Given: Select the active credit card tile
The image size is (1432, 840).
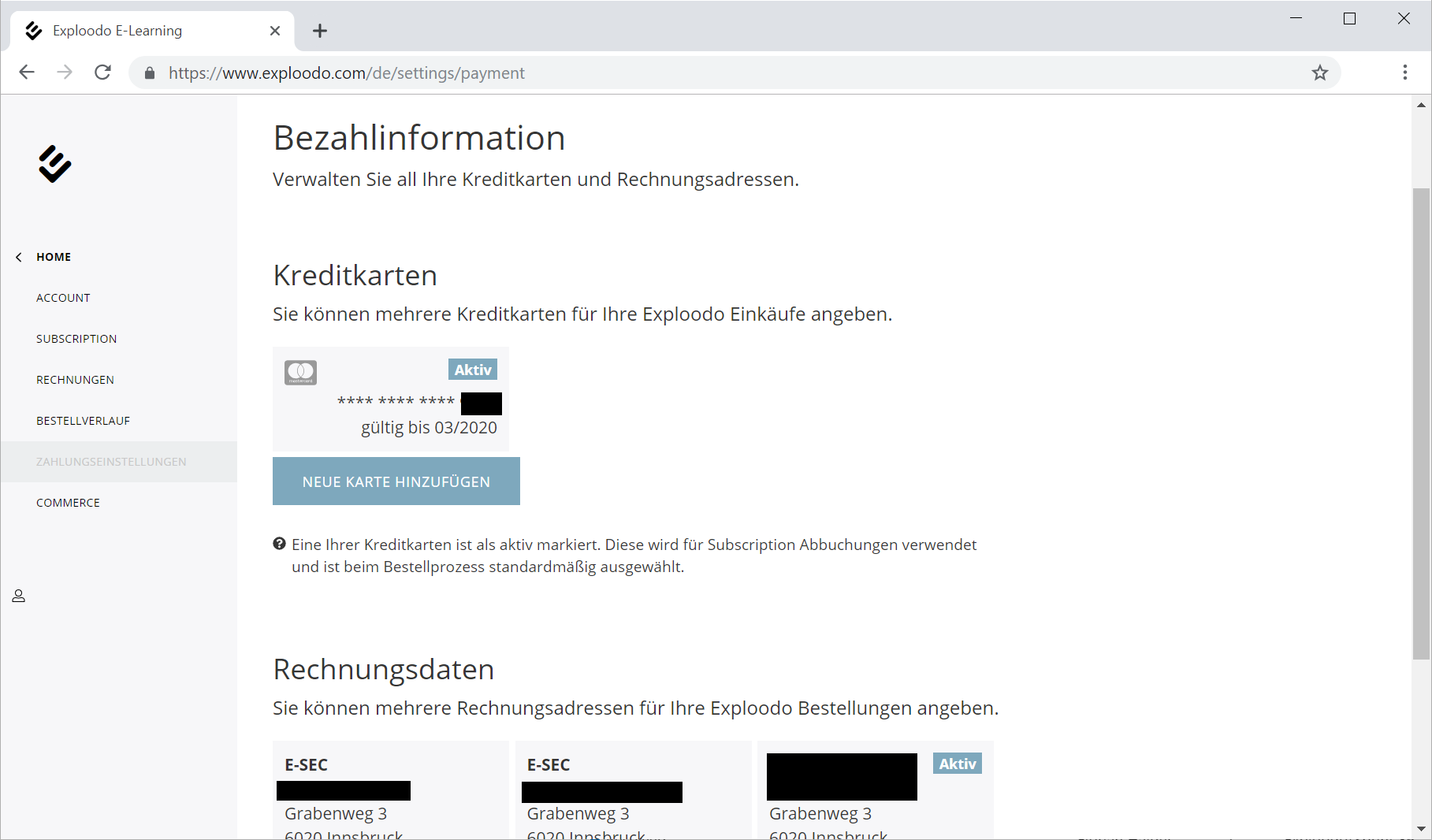Looking at the screenshot, I should tap(390, 400).
